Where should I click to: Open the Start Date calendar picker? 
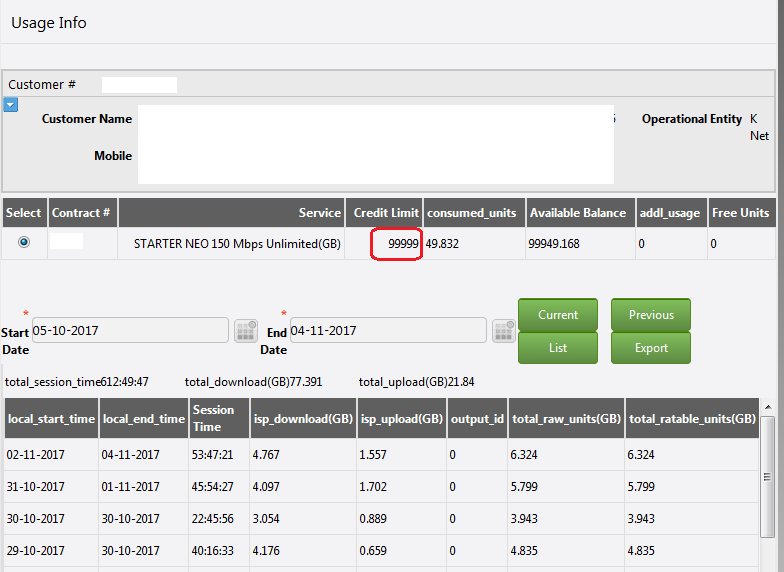246,330
